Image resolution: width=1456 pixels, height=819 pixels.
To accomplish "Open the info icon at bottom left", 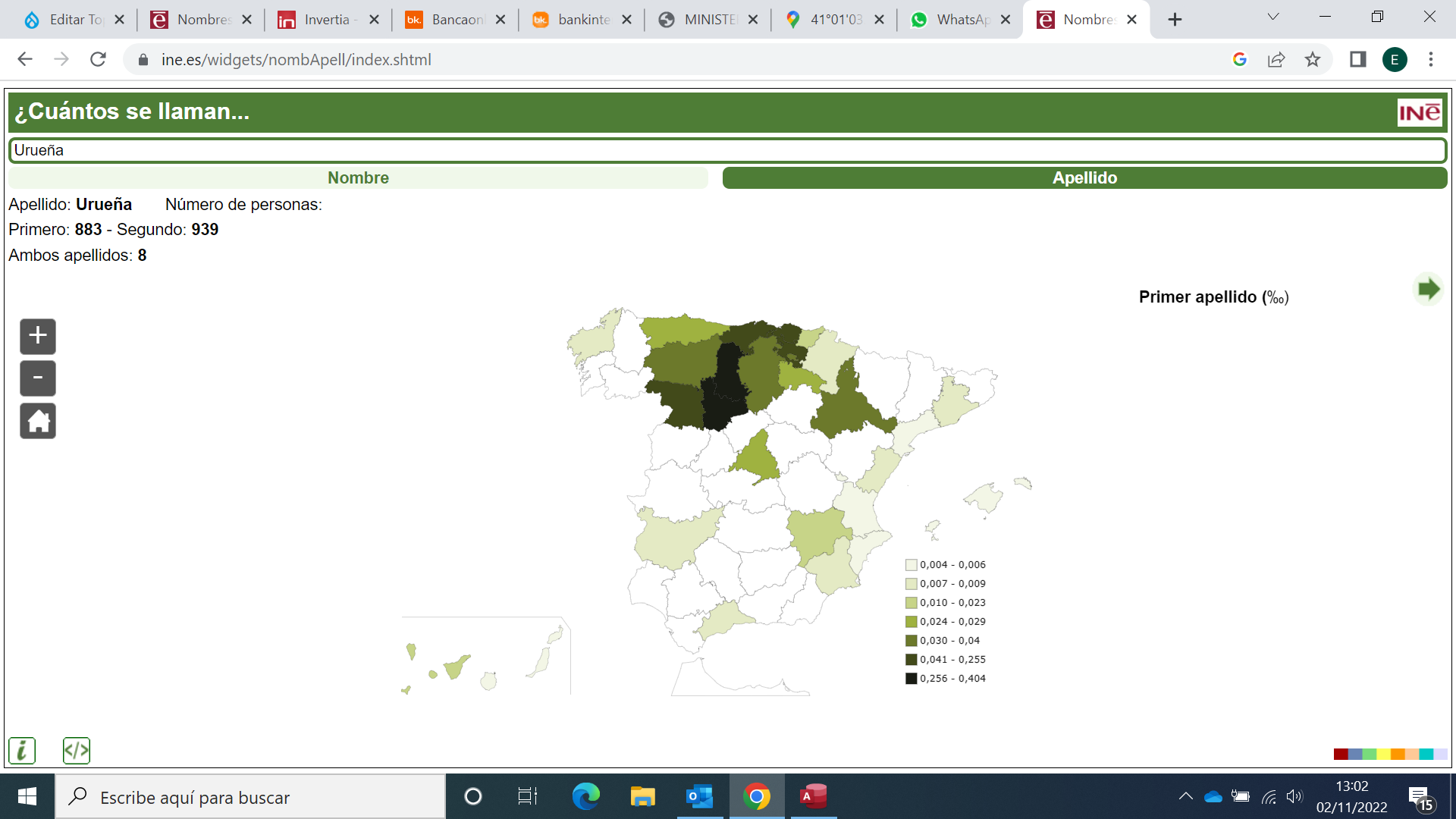I will tap(22, 751).
